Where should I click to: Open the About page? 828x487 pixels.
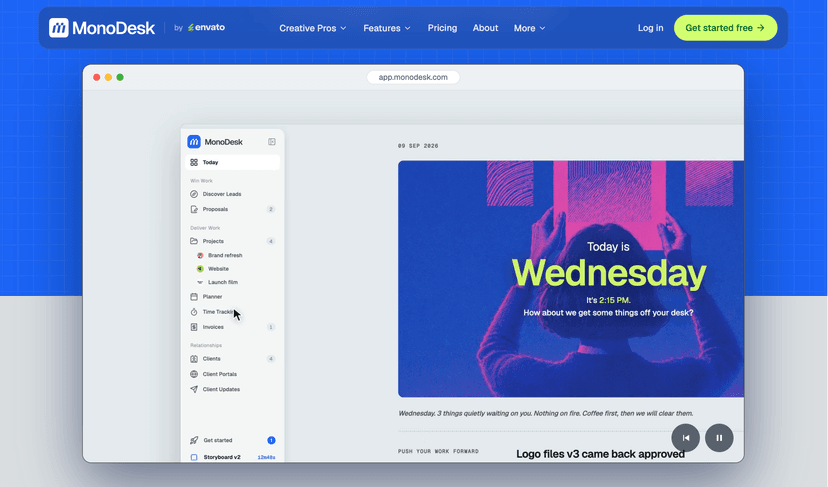pos(485,28)
